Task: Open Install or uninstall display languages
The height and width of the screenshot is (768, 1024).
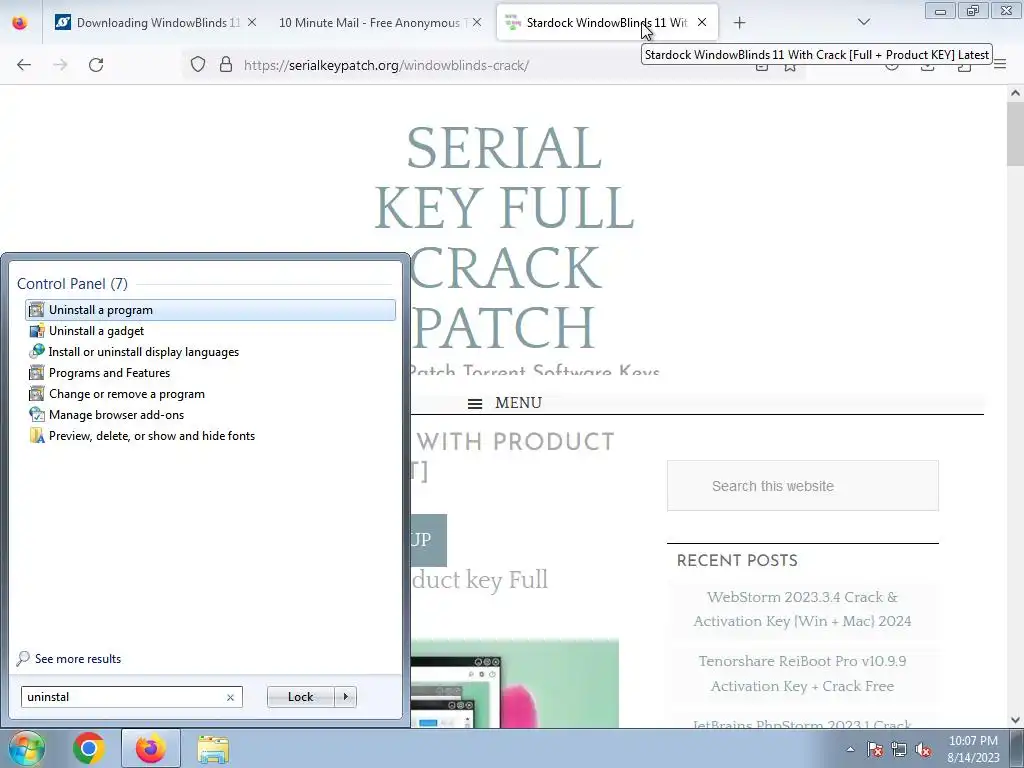Action: click(x=210, y=351)
